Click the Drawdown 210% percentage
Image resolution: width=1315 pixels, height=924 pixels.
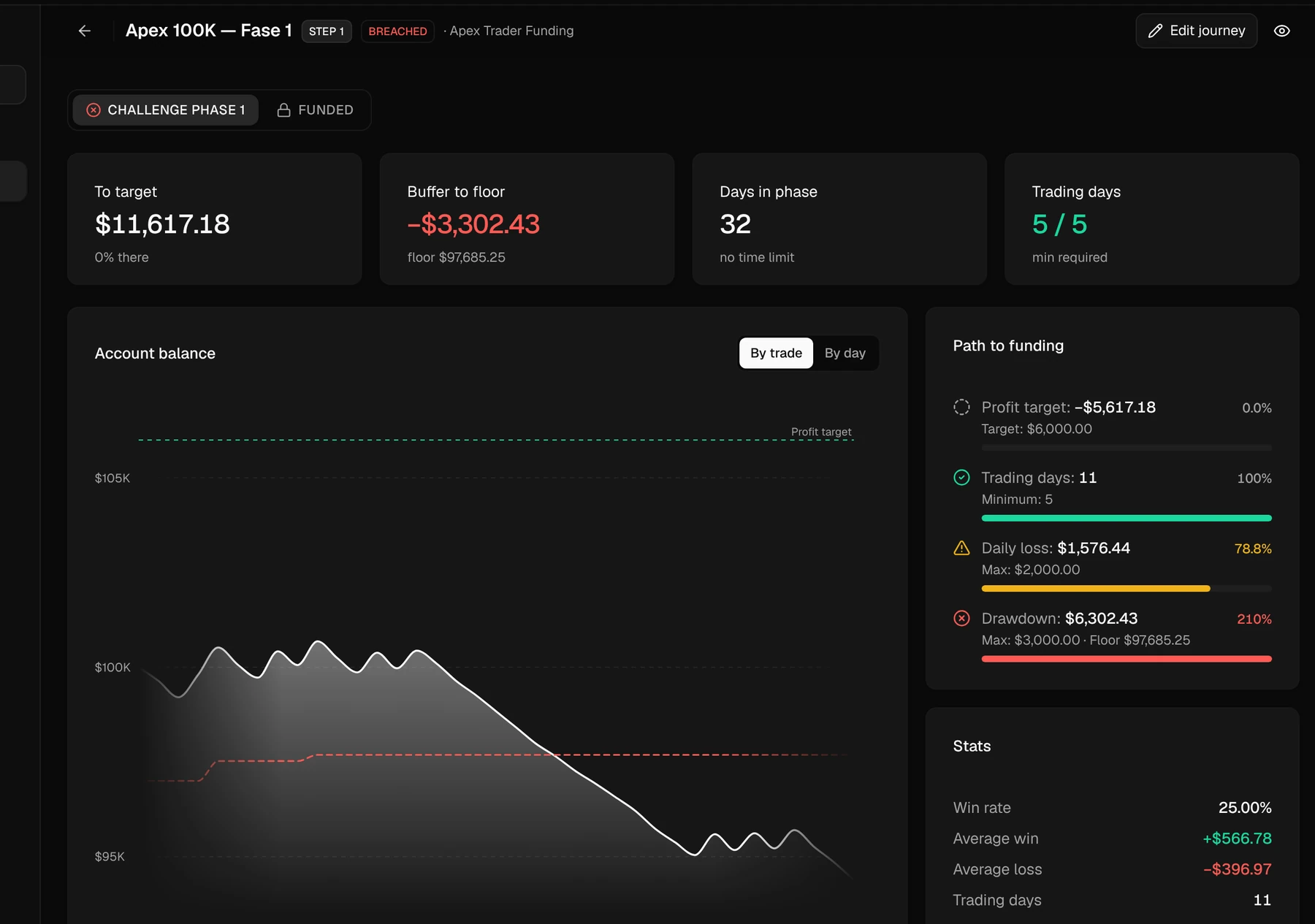pos(1254,619)
